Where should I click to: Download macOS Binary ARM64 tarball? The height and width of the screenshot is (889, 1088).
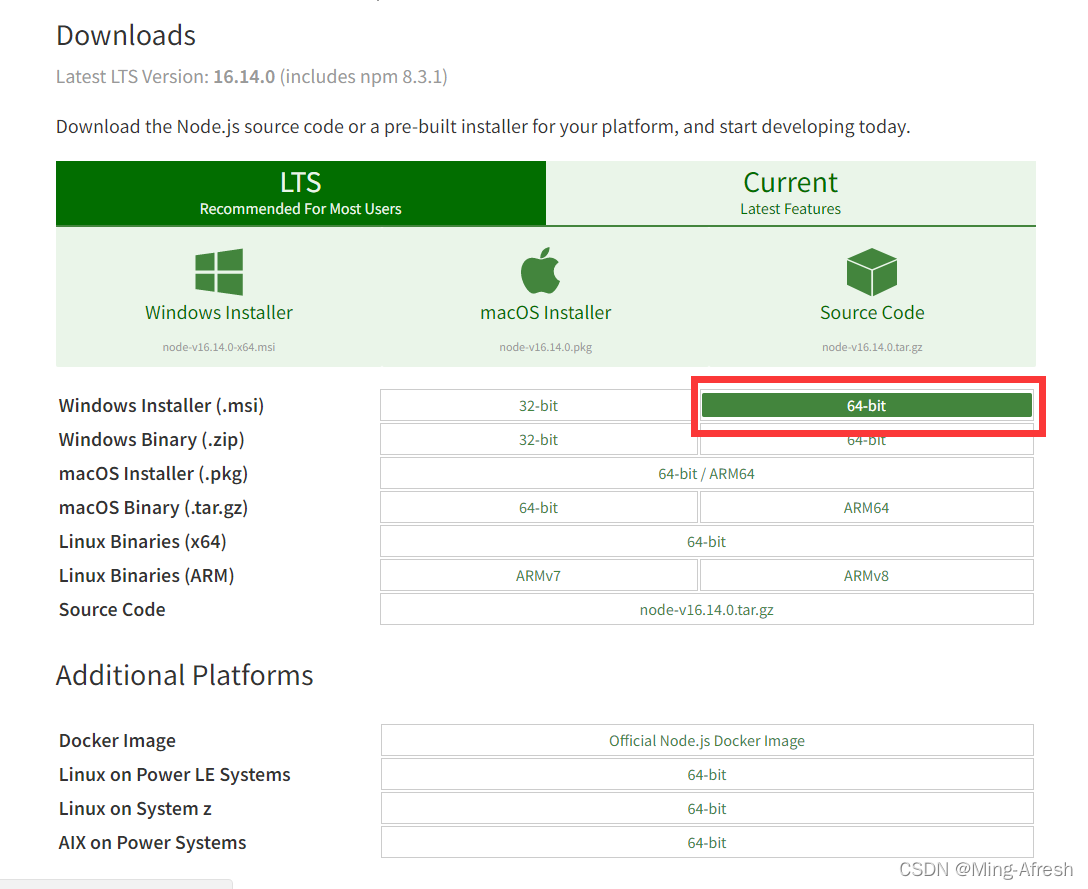click(x=867, y=507)
